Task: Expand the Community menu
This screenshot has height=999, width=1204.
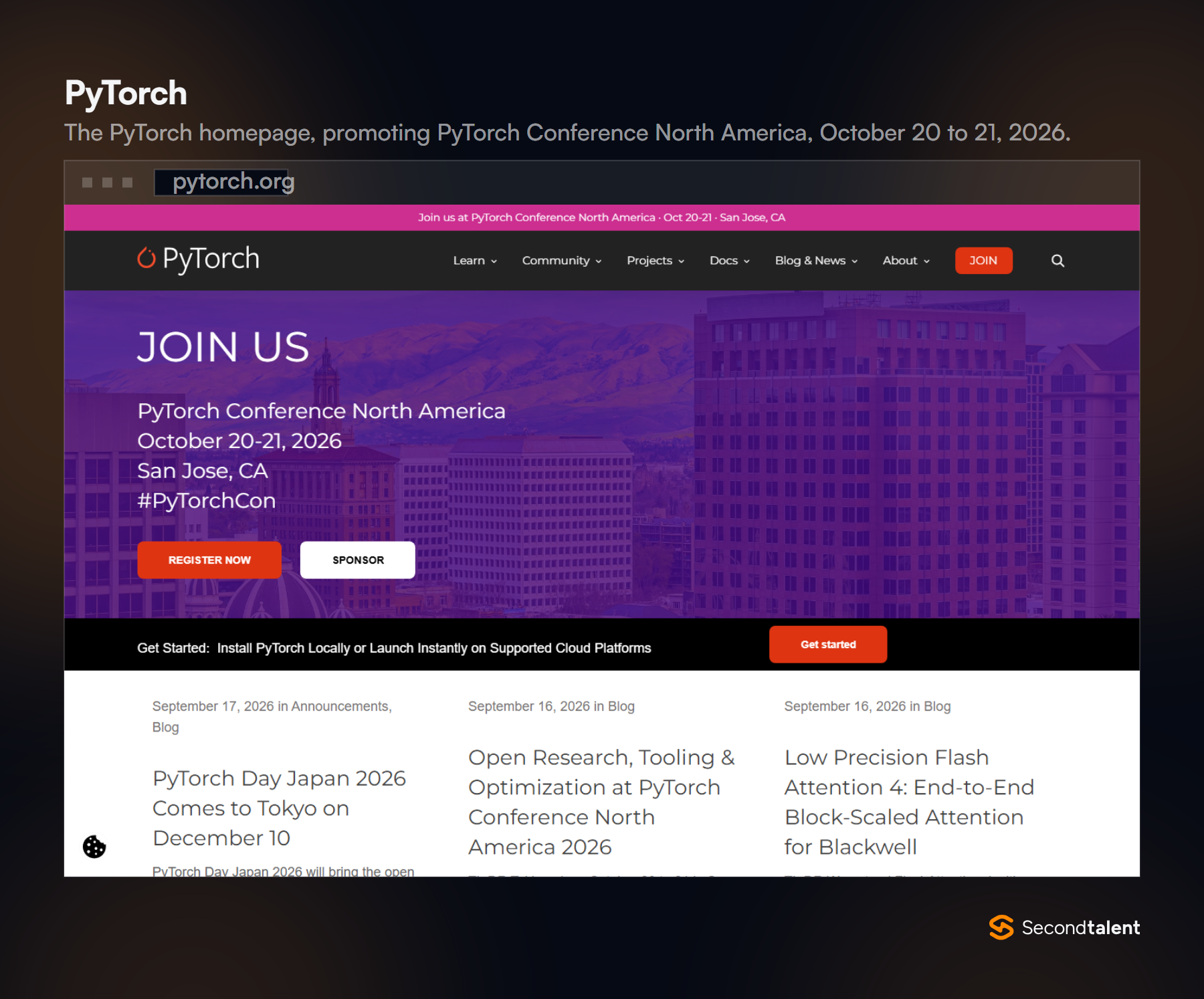Action: point(562,261)
